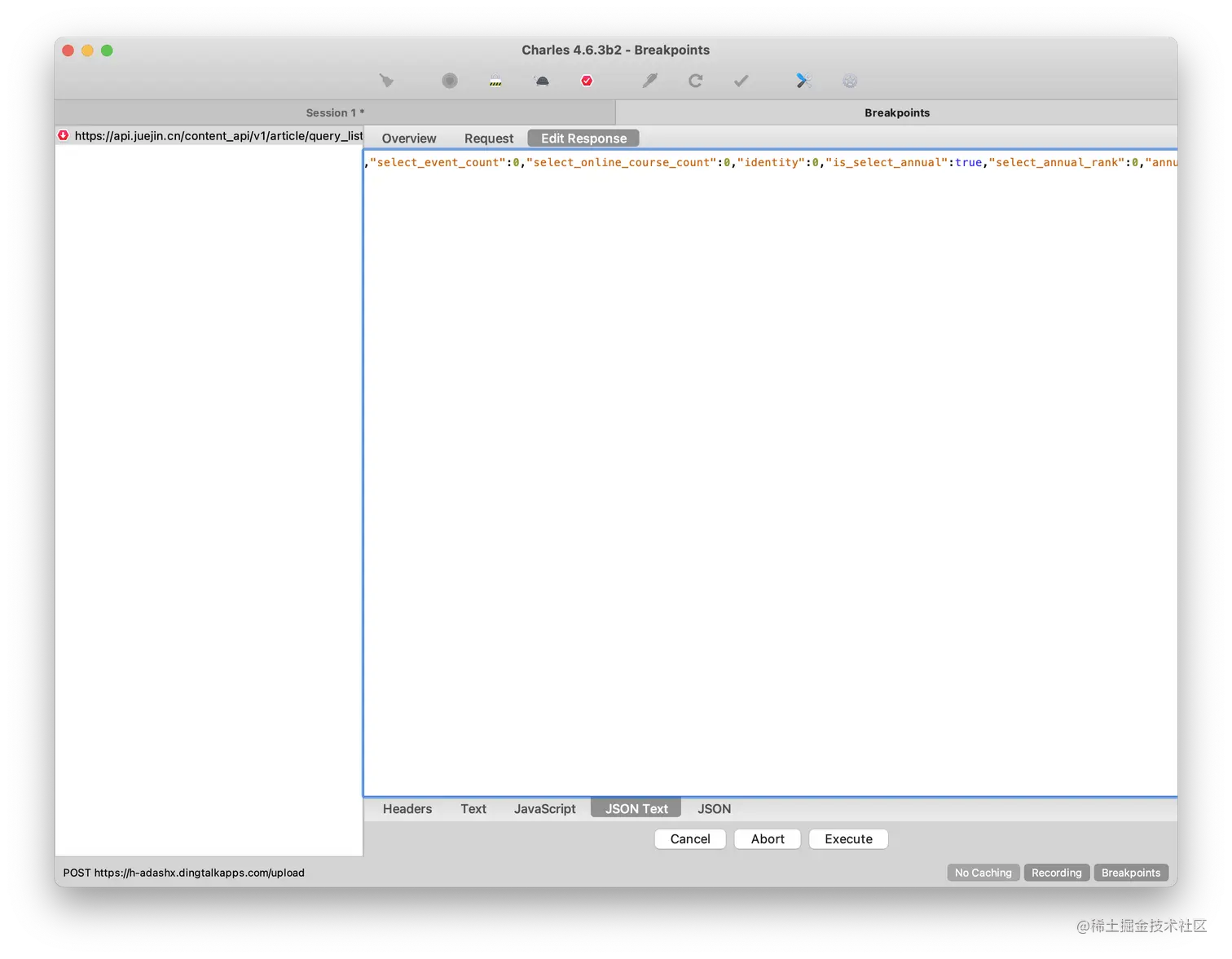Switch to the Session 1 tab

coord(335,112)
